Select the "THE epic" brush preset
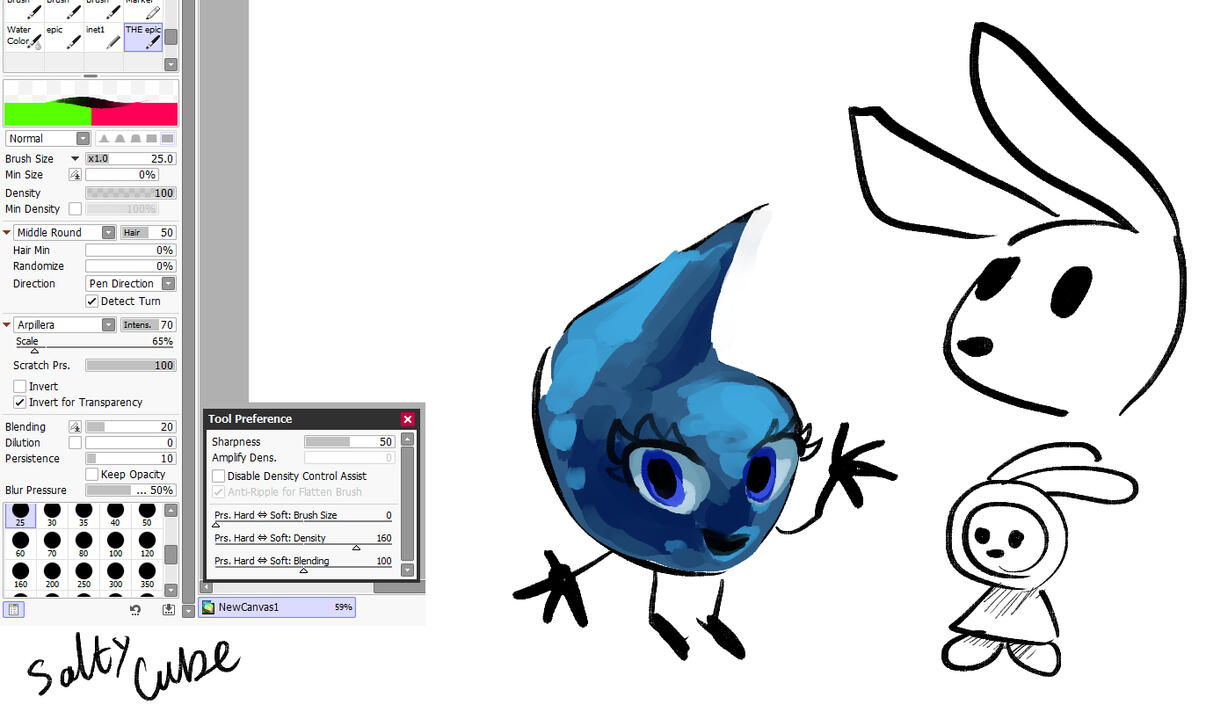Viewport: 1206px width, 712px height. [143, 37]
